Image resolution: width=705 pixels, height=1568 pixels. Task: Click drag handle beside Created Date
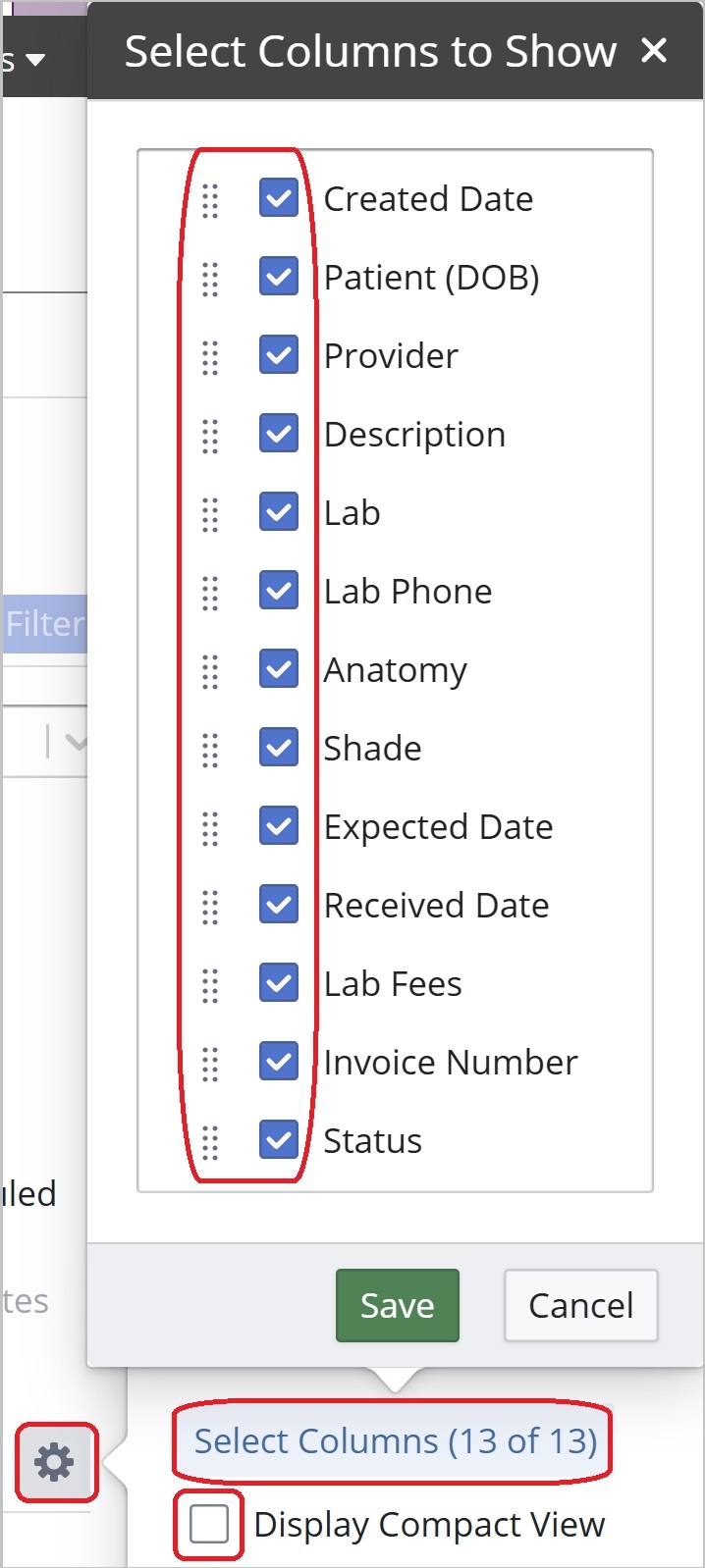210,200
